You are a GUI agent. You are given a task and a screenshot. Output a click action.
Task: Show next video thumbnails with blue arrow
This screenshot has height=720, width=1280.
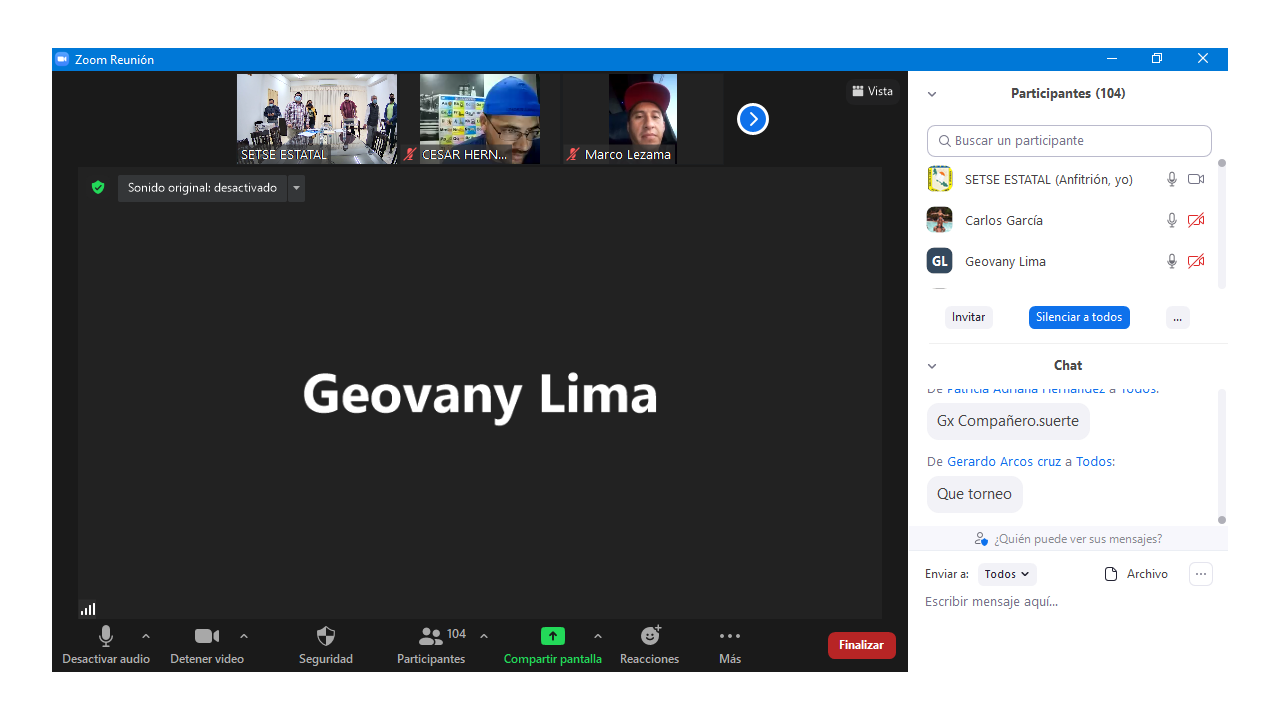click(753, 119)
